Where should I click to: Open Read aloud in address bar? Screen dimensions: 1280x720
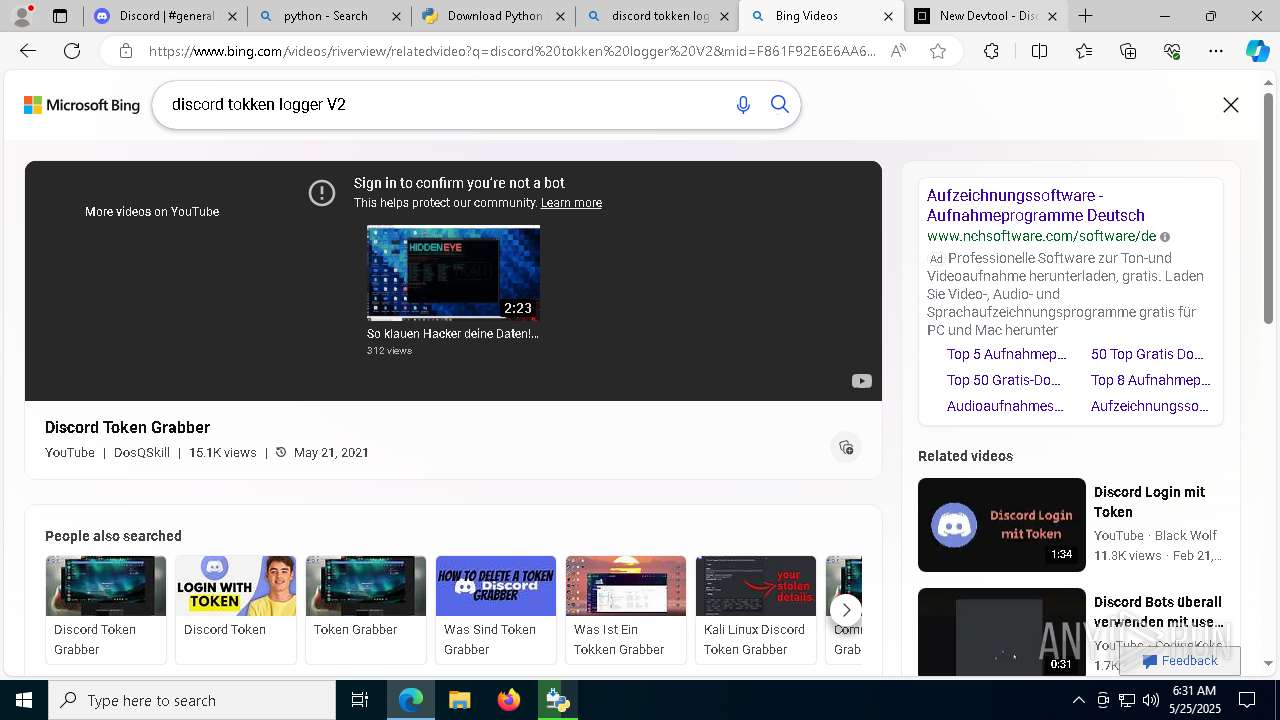[x=898, y=51]
